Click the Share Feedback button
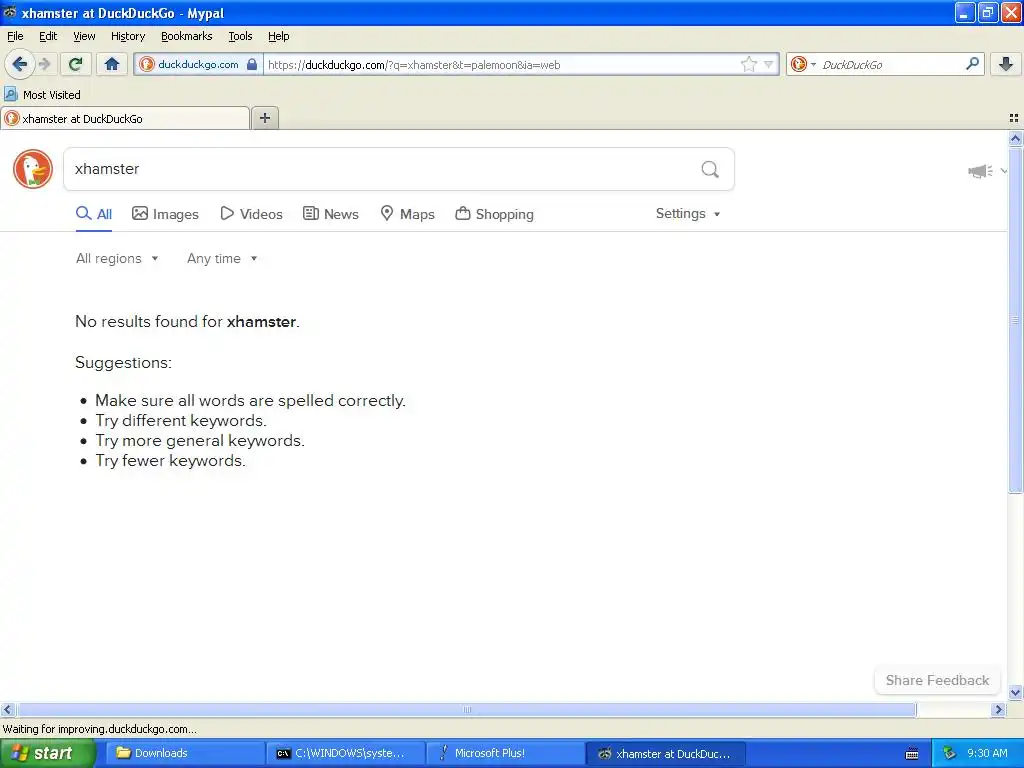This screenshot has width=1024, height=768. coord(937,680)
